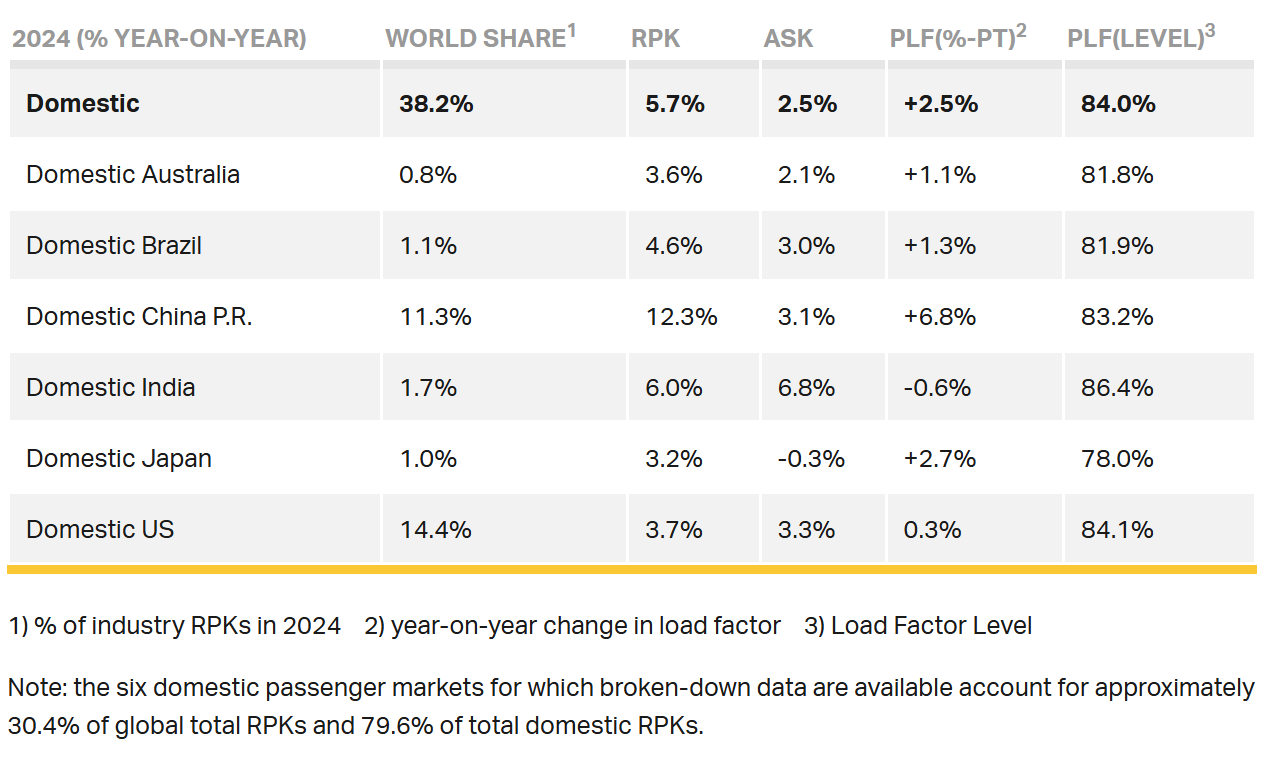Screen dimensions: 1273x758
Task: Click Japan's -0.3% ASK value
Action: [811, 458]
